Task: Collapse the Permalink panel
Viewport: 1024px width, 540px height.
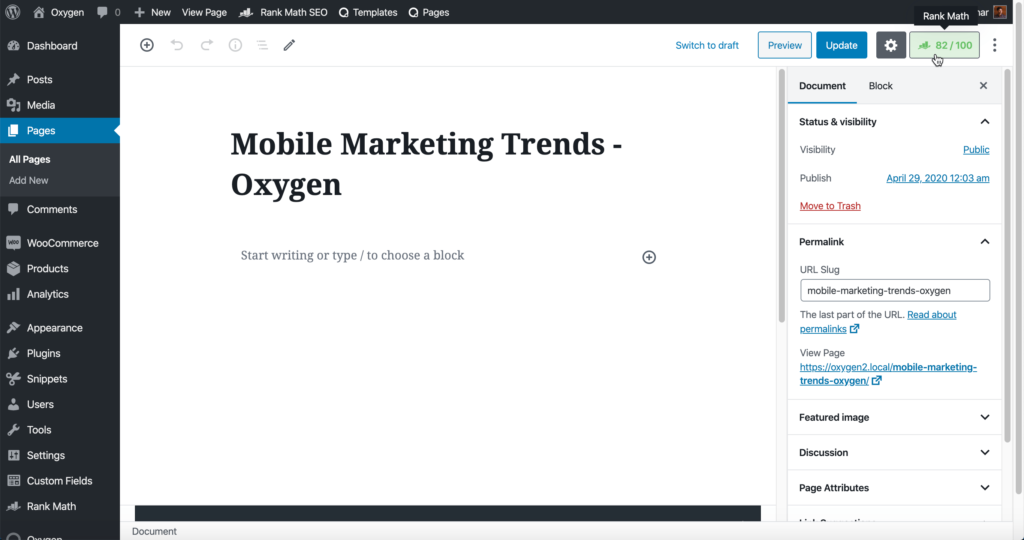Action: 894,242
